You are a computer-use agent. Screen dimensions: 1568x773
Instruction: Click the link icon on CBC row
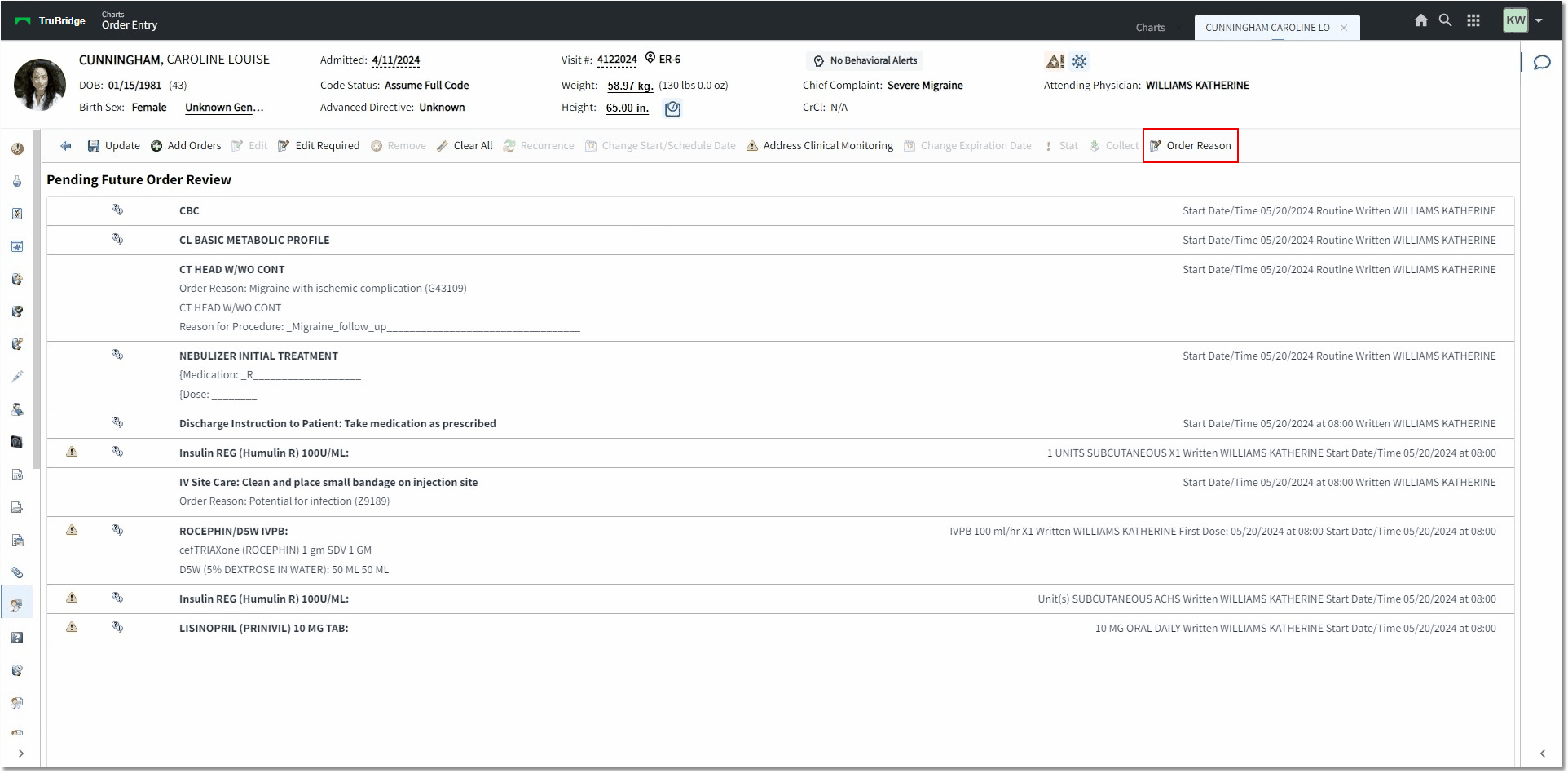pyautogui.click(x=117, y=210)
